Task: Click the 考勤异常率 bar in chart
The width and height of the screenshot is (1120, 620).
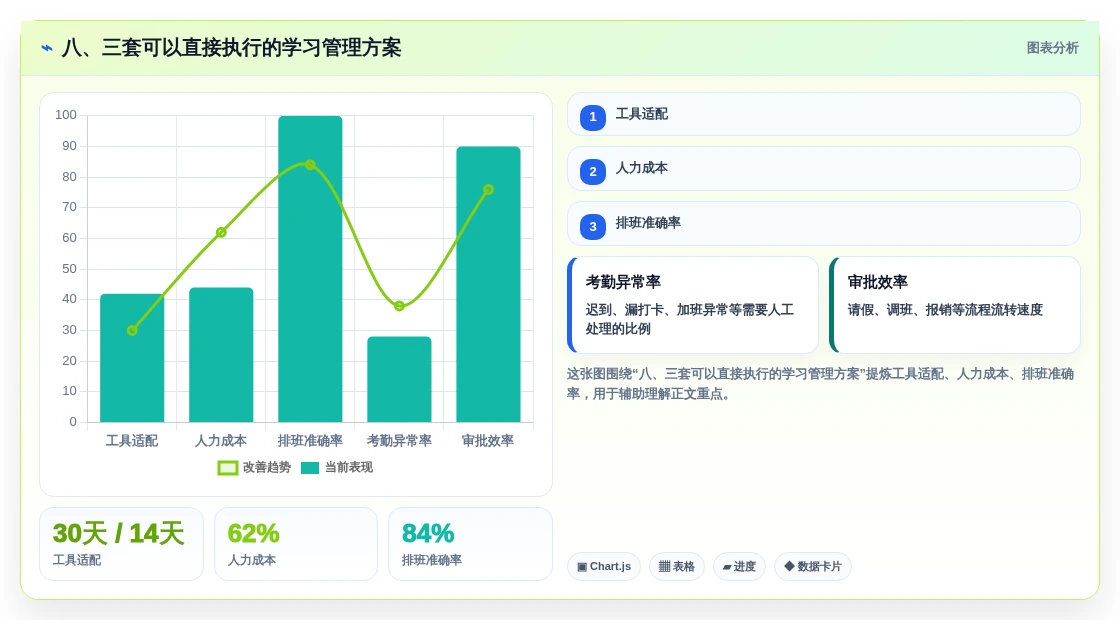Action: click(399, 379)
